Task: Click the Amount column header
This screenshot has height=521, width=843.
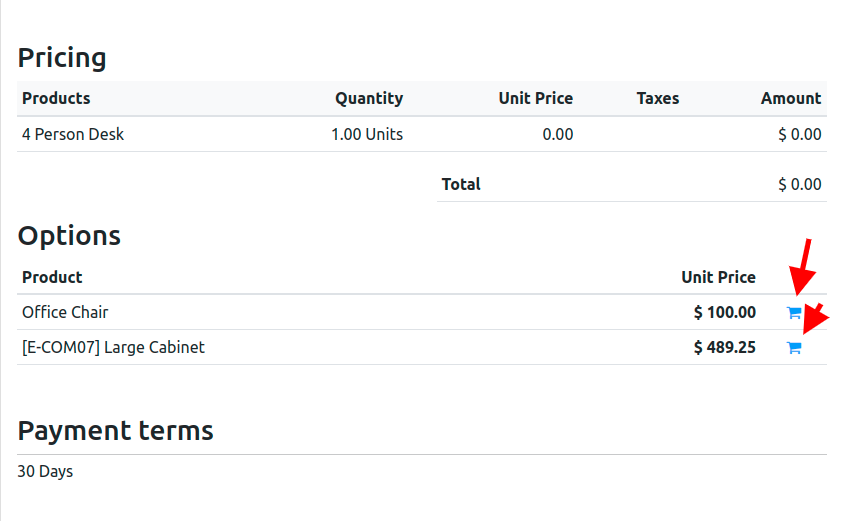Action: pos(790,98)
